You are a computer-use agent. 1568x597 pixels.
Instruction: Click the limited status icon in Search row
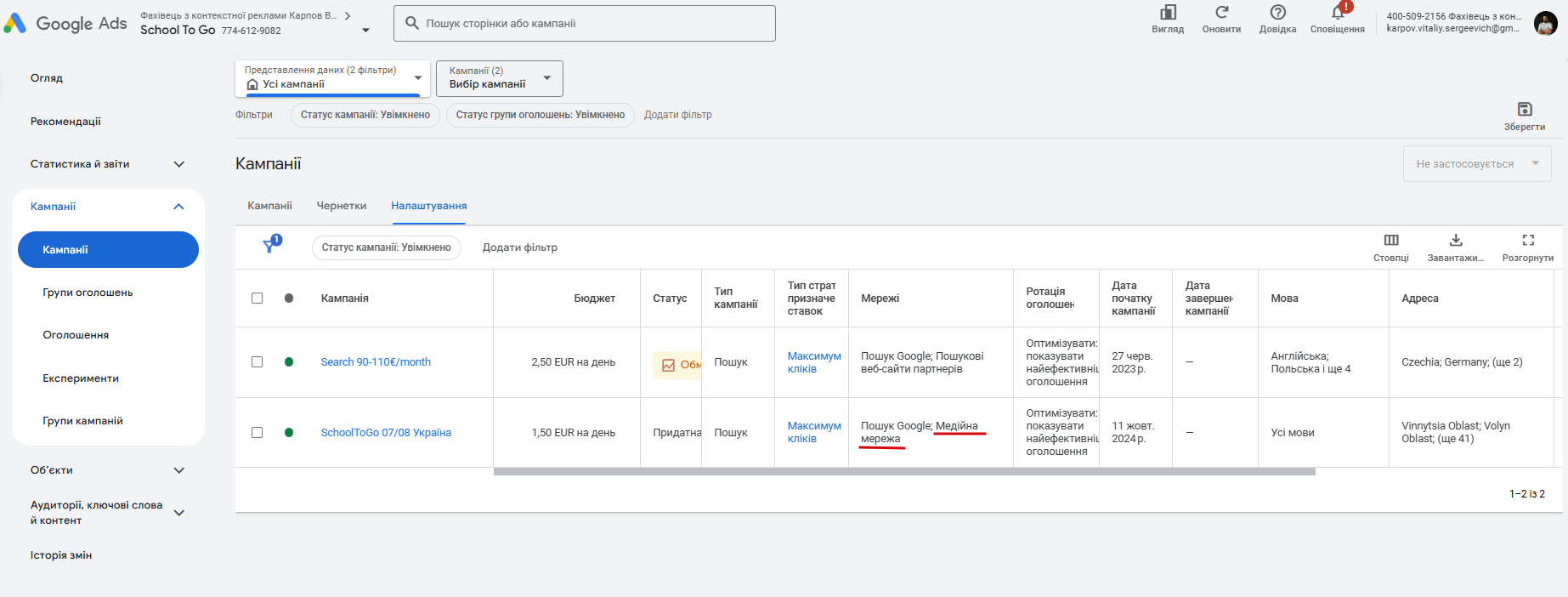[668, 365]
